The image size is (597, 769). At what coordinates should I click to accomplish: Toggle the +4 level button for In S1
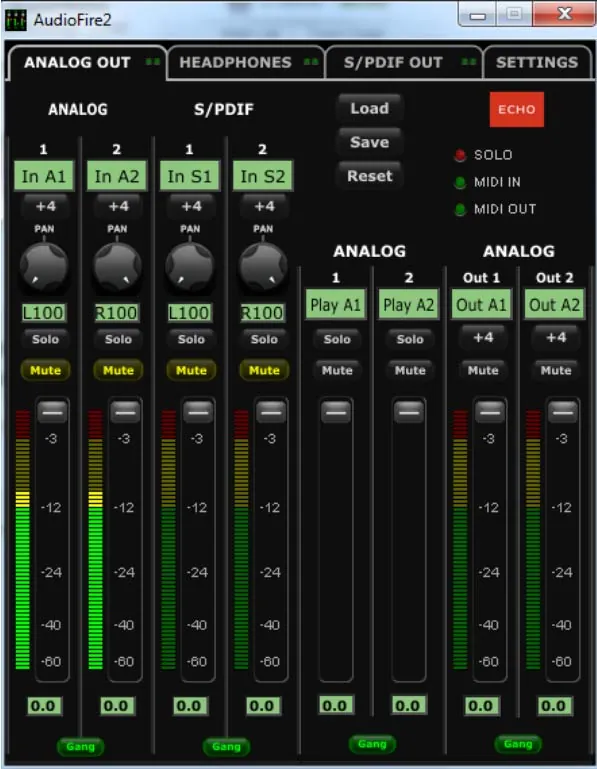click(x=191, y=206)
